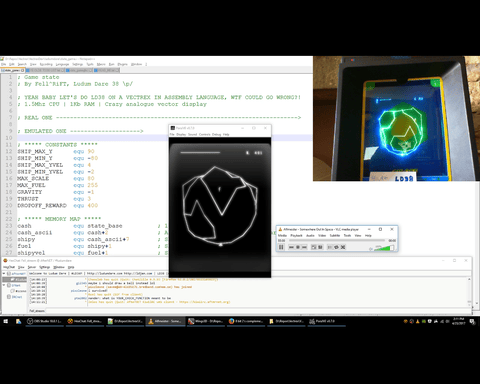The width and height of the screenshot is (480, 384).
Task: Open ParaJVE File menu
Action: pyautogui.click(x=172, y=134)
